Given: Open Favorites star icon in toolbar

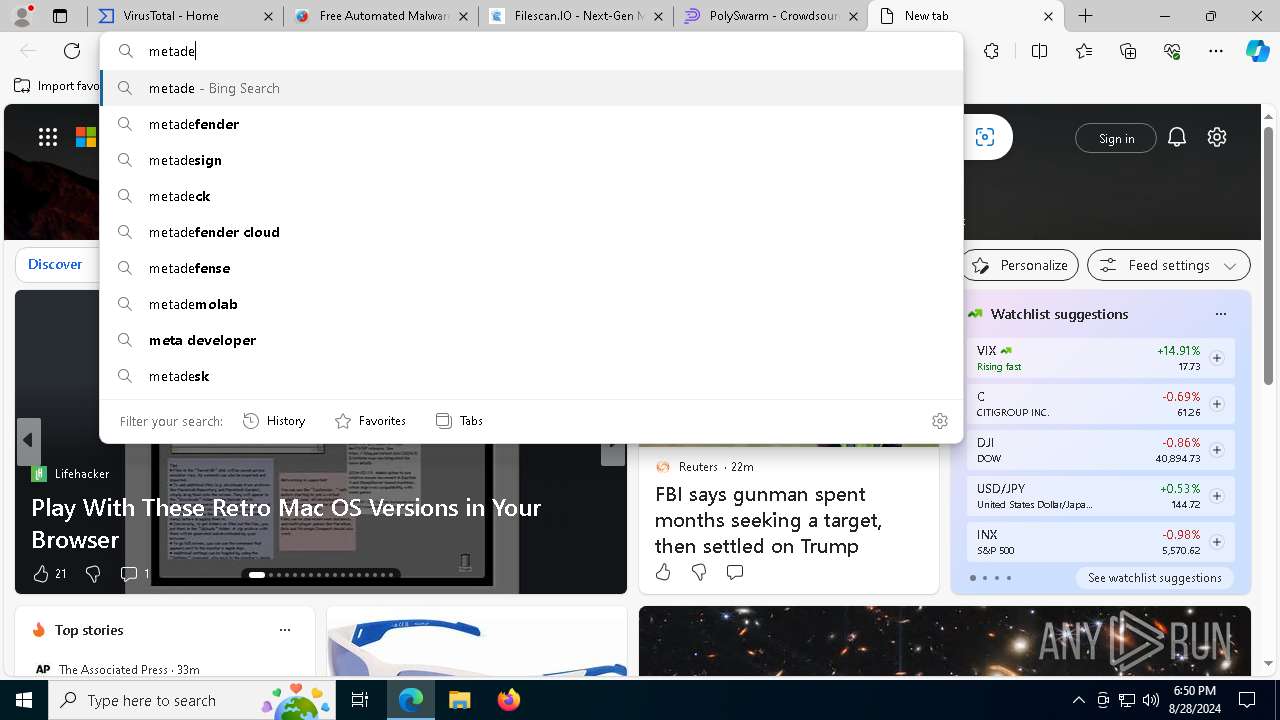Looking at the screenshot, I should (x=1084, y=51).
